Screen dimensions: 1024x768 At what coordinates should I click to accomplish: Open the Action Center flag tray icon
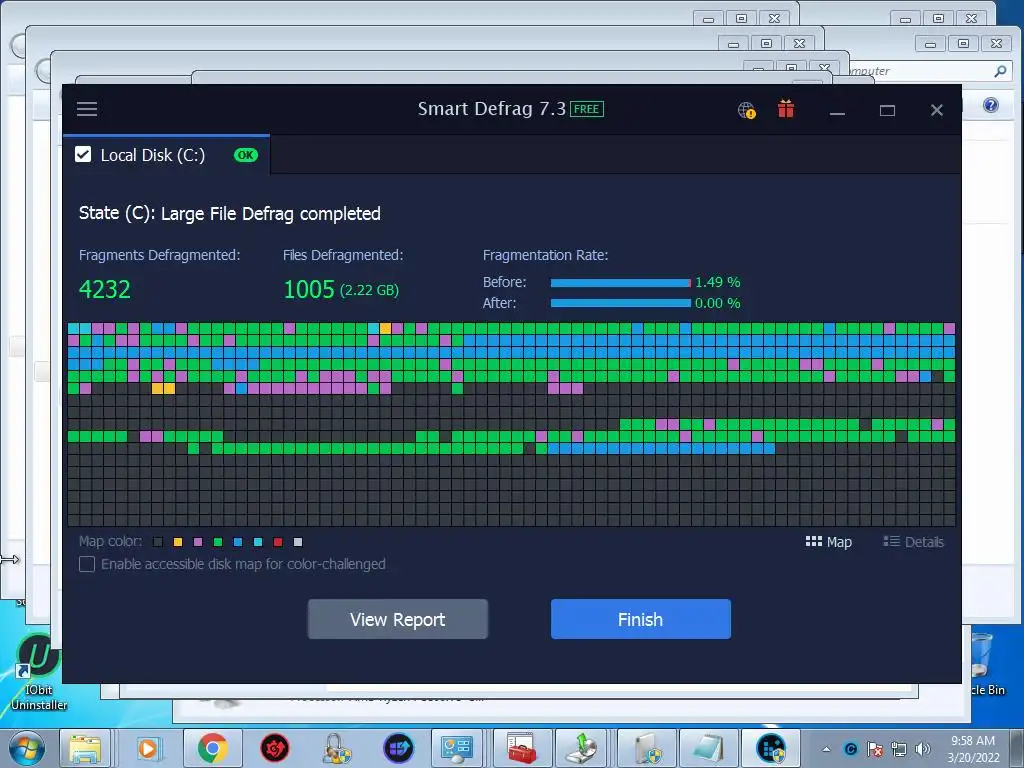tap(875, 749)
